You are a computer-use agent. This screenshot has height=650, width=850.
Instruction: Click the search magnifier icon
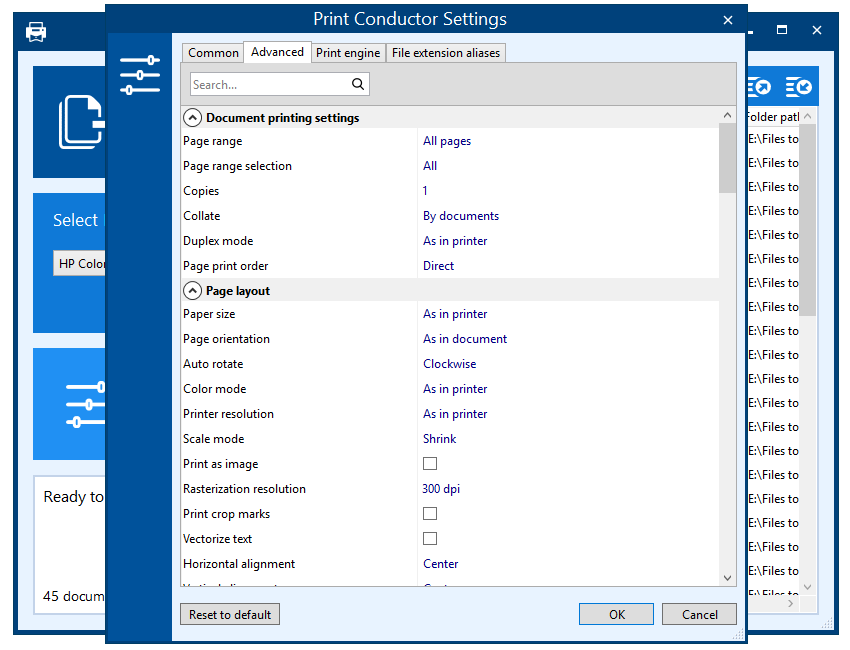[358, 84]
